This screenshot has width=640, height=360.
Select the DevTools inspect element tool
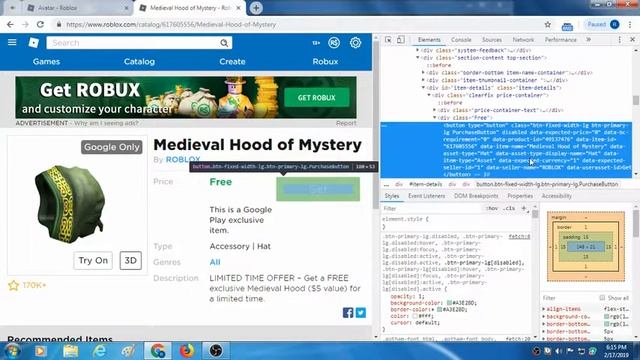(388, 40)
